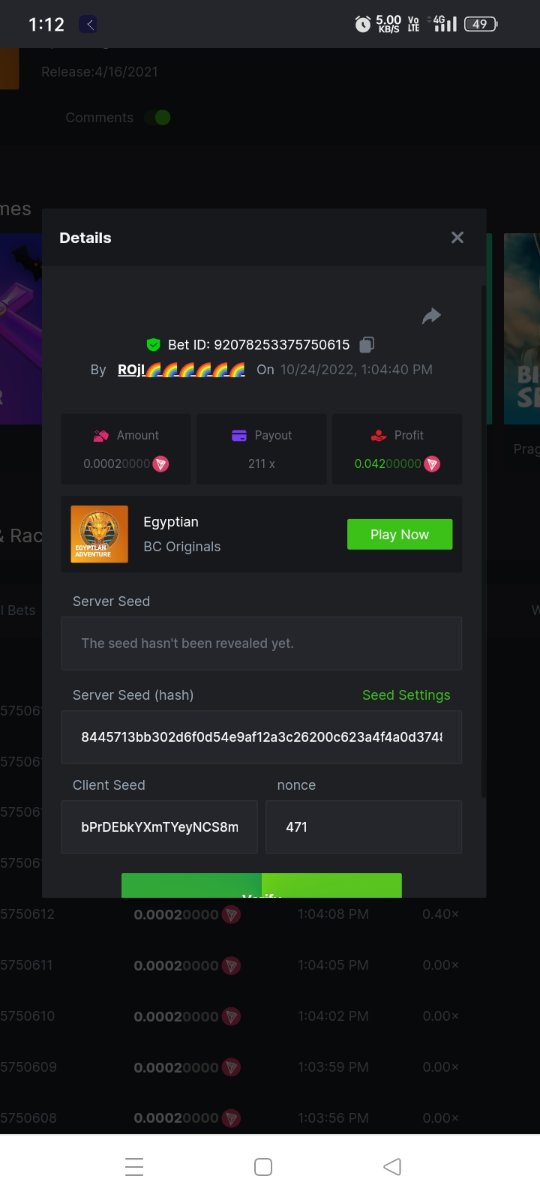Select the nonce field showing 471
Viewport: 540px width, 1200px height.
364,827
